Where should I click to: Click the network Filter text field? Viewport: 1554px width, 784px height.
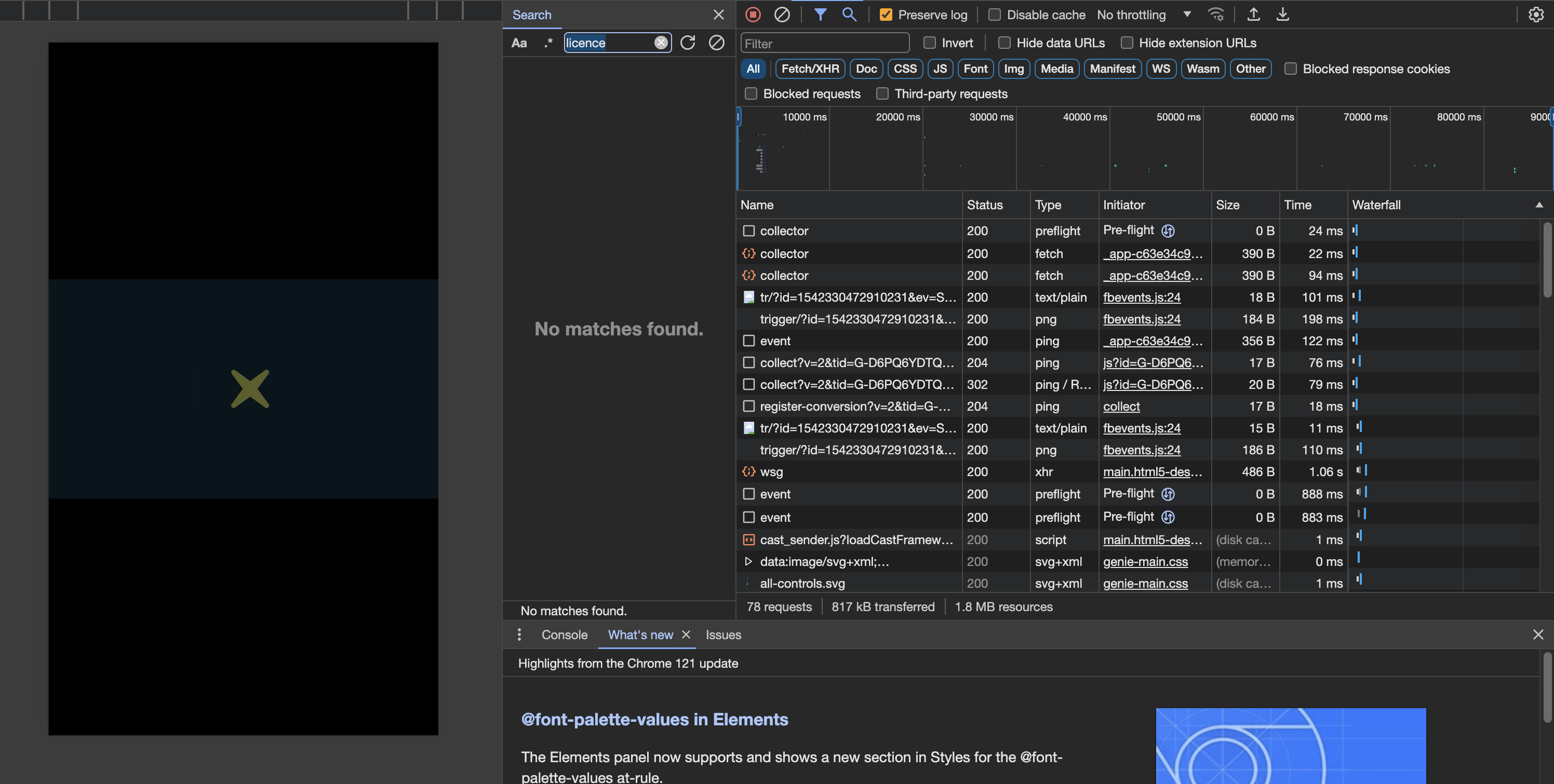point(824,44)
